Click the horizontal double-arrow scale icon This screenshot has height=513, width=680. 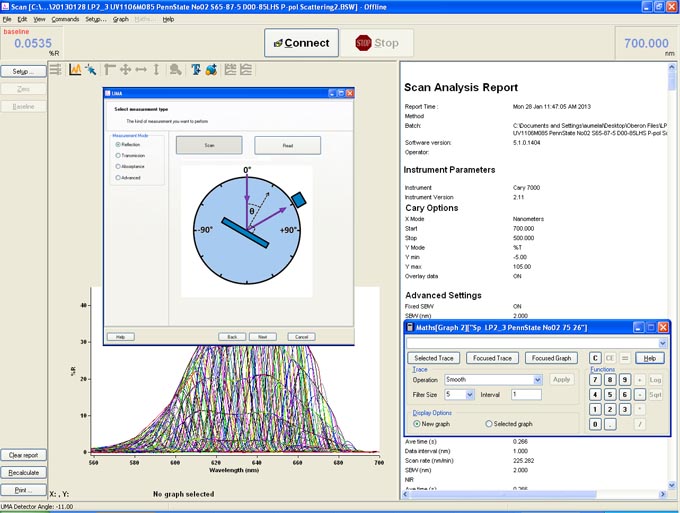pos(140,69)
